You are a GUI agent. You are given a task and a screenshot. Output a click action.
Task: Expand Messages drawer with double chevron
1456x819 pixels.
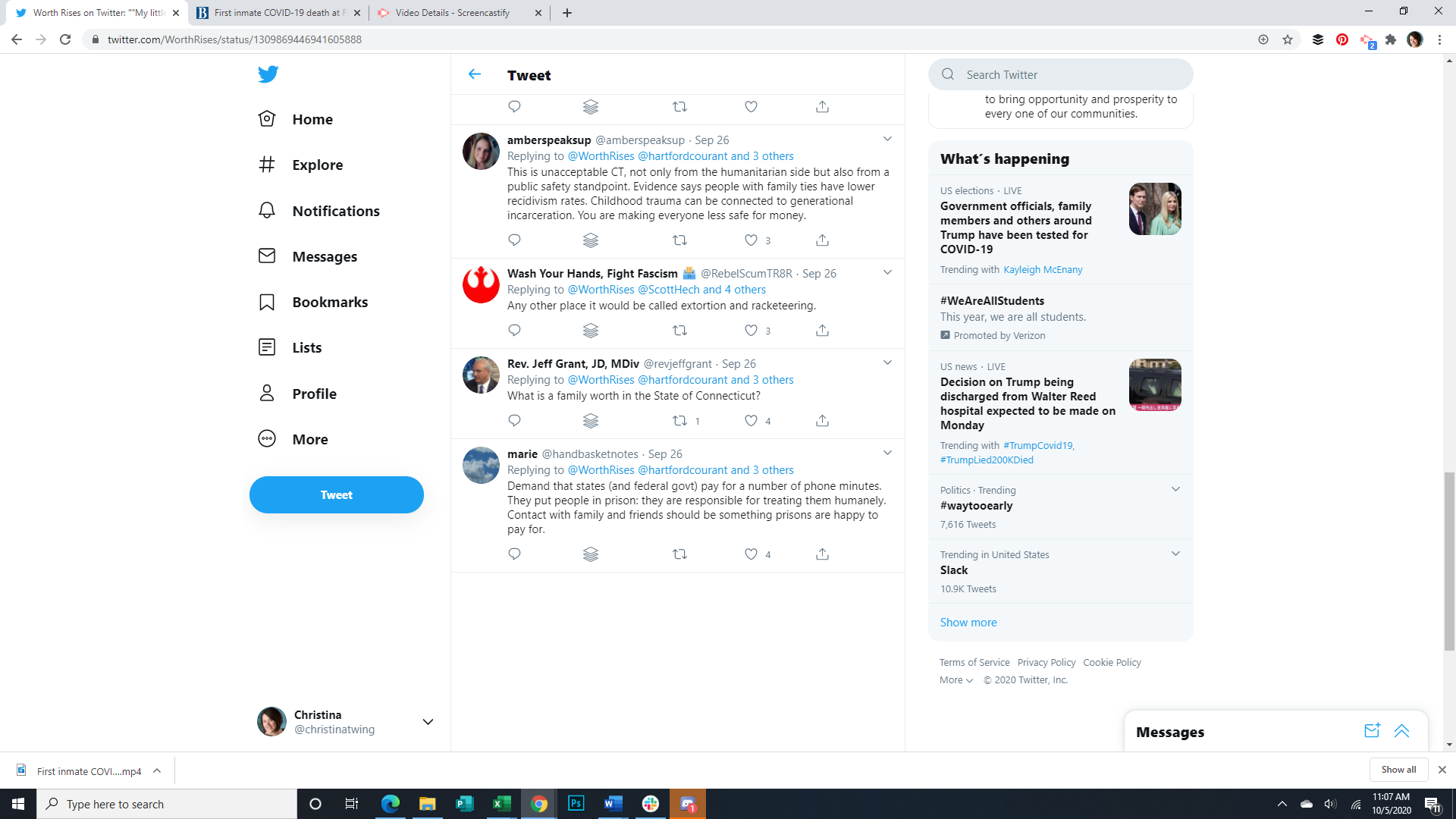(1401, 731)
